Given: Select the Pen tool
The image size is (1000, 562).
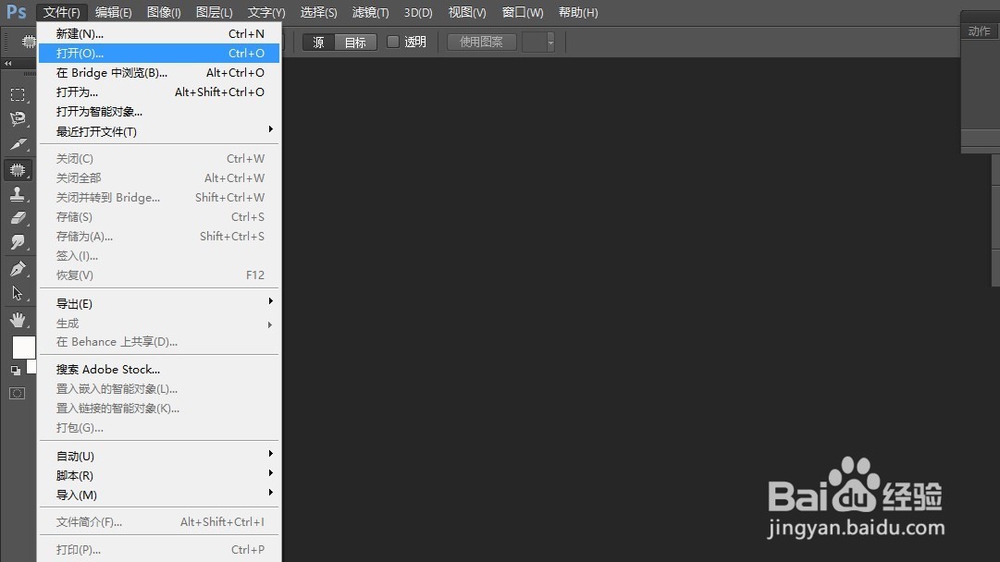Looking at the screenshot, I should 18,269.
